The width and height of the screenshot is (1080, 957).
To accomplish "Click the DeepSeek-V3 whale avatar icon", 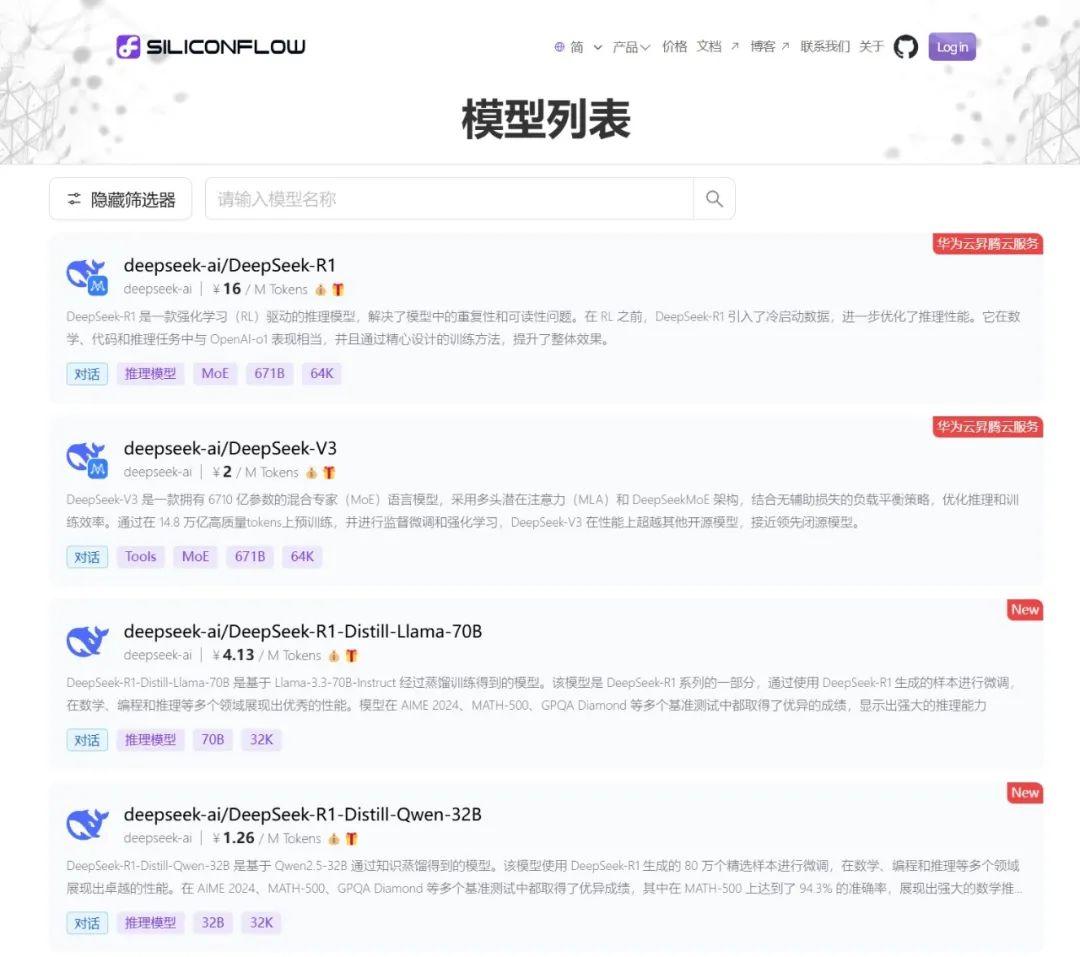I will tap(86, 455).
